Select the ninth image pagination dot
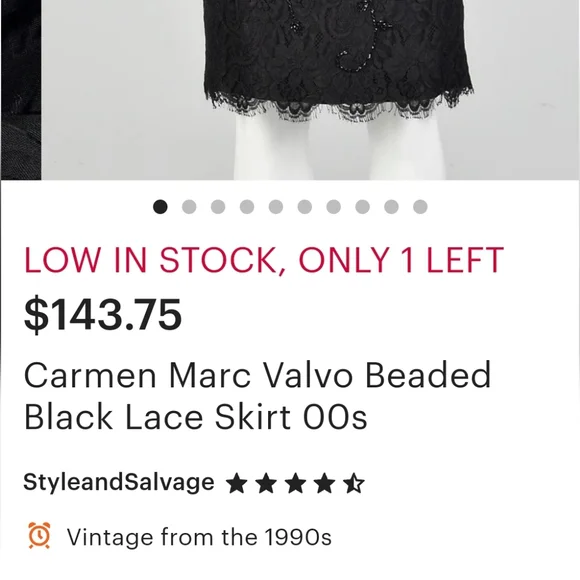This screenshot has width=580, height=580. click(x=391, y=206)
